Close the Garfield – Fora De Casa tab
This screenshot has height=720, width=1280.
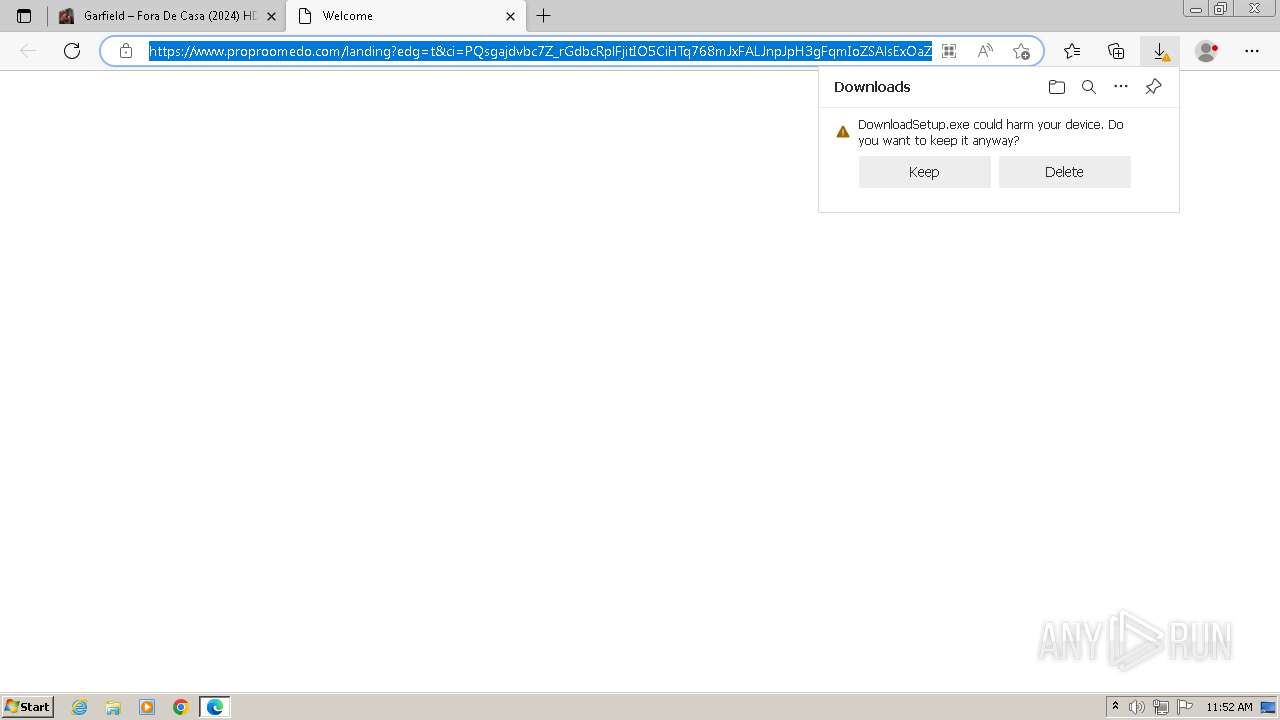click(271, 16)
